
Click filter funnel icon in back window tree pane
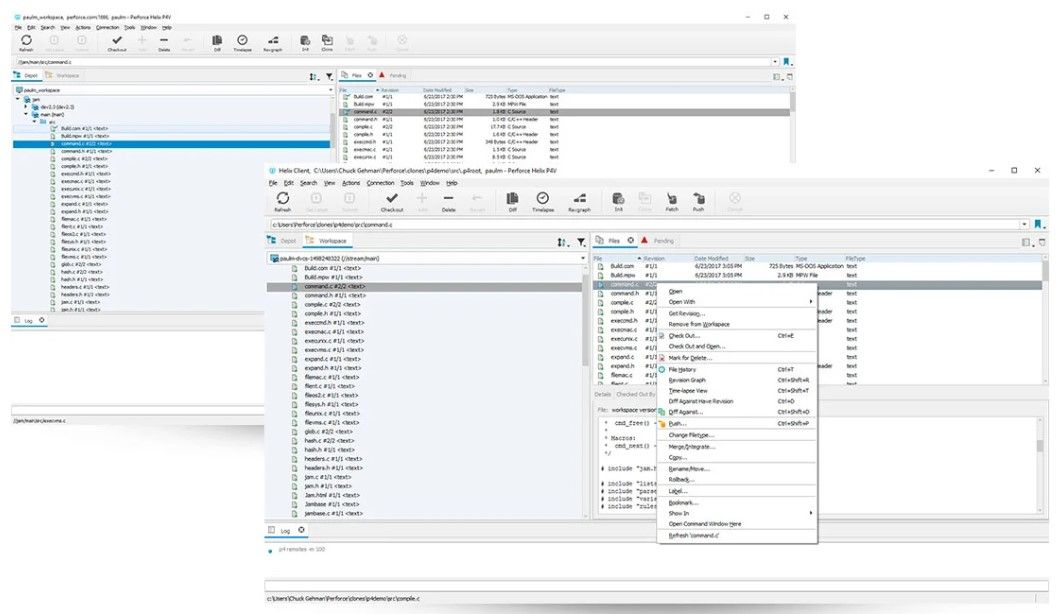329,76
